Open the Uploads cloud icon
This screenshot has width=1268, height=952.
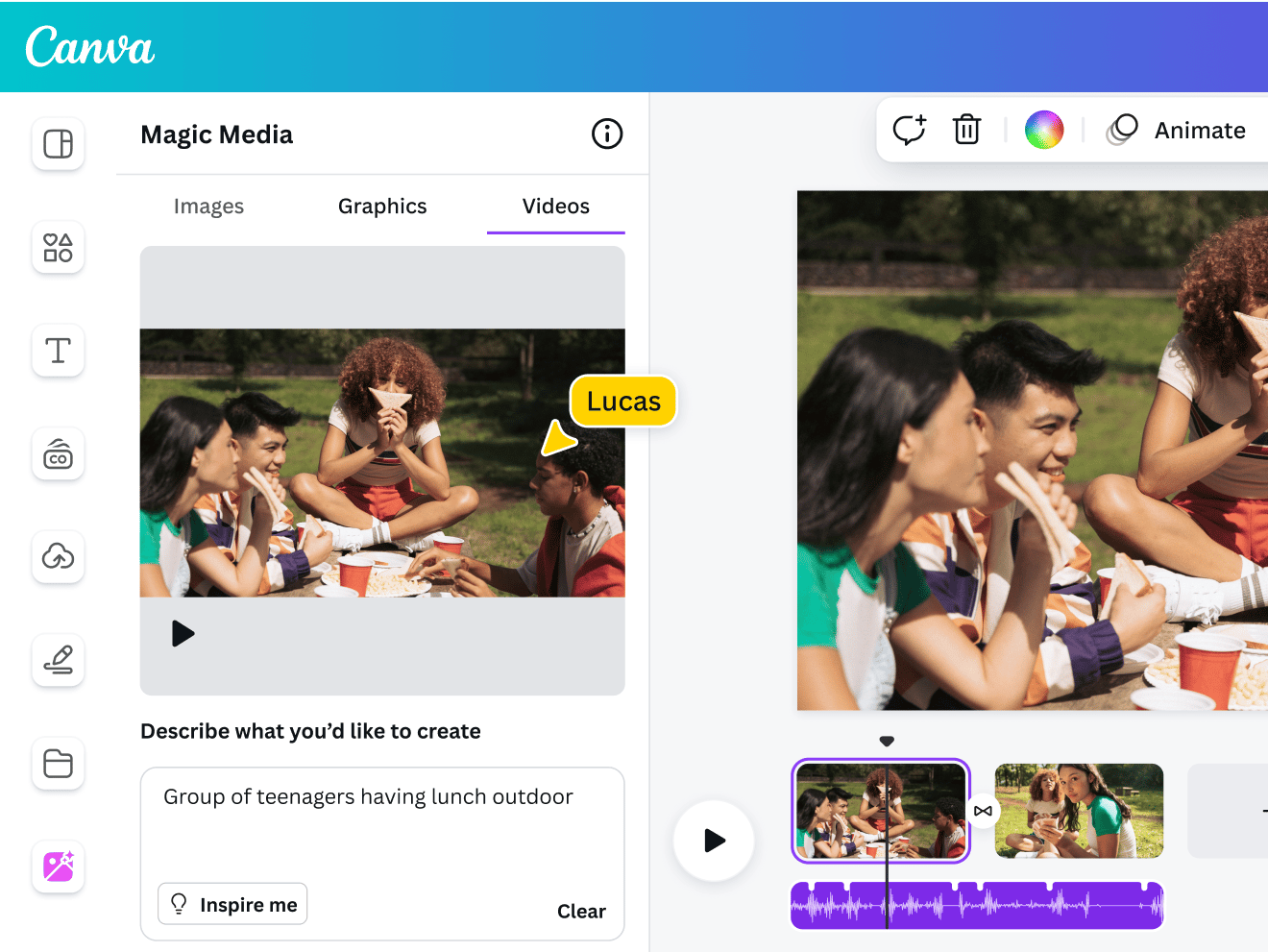58,557
